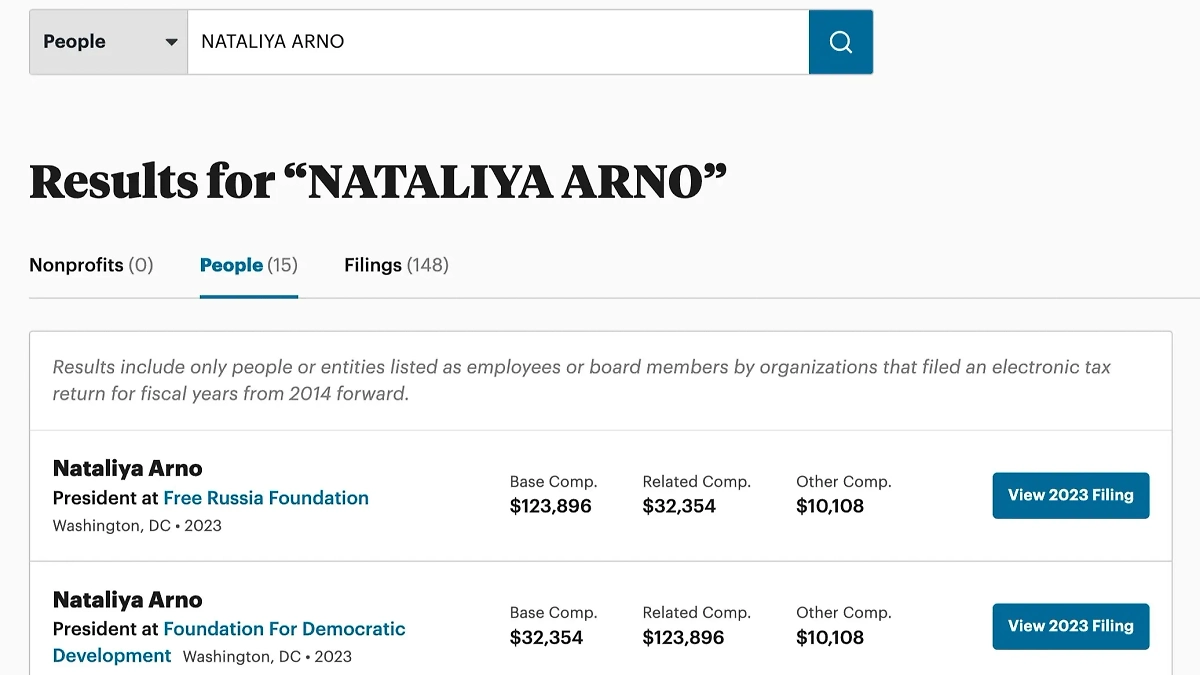Click the magnifying glass search button

(x=840, y=42)
